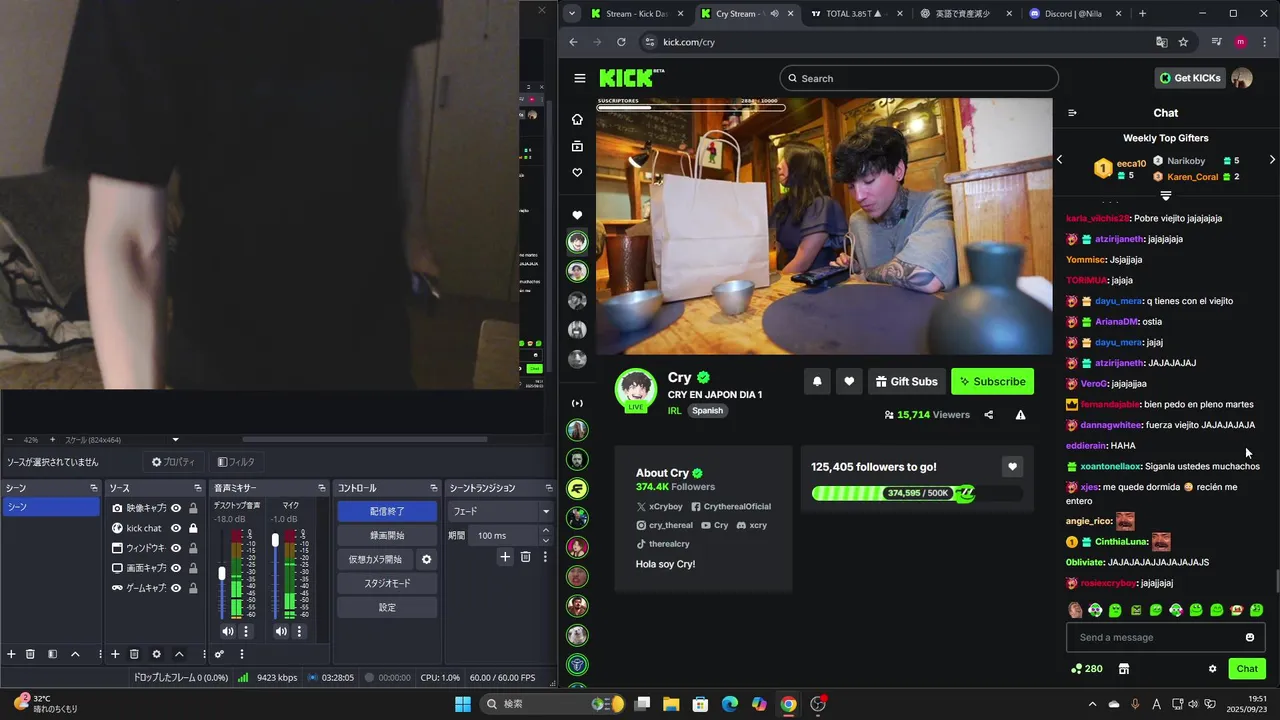Add a scene transition with the plus icon
The width and height of the screenshot is (1280, 720).
(506, 557)
